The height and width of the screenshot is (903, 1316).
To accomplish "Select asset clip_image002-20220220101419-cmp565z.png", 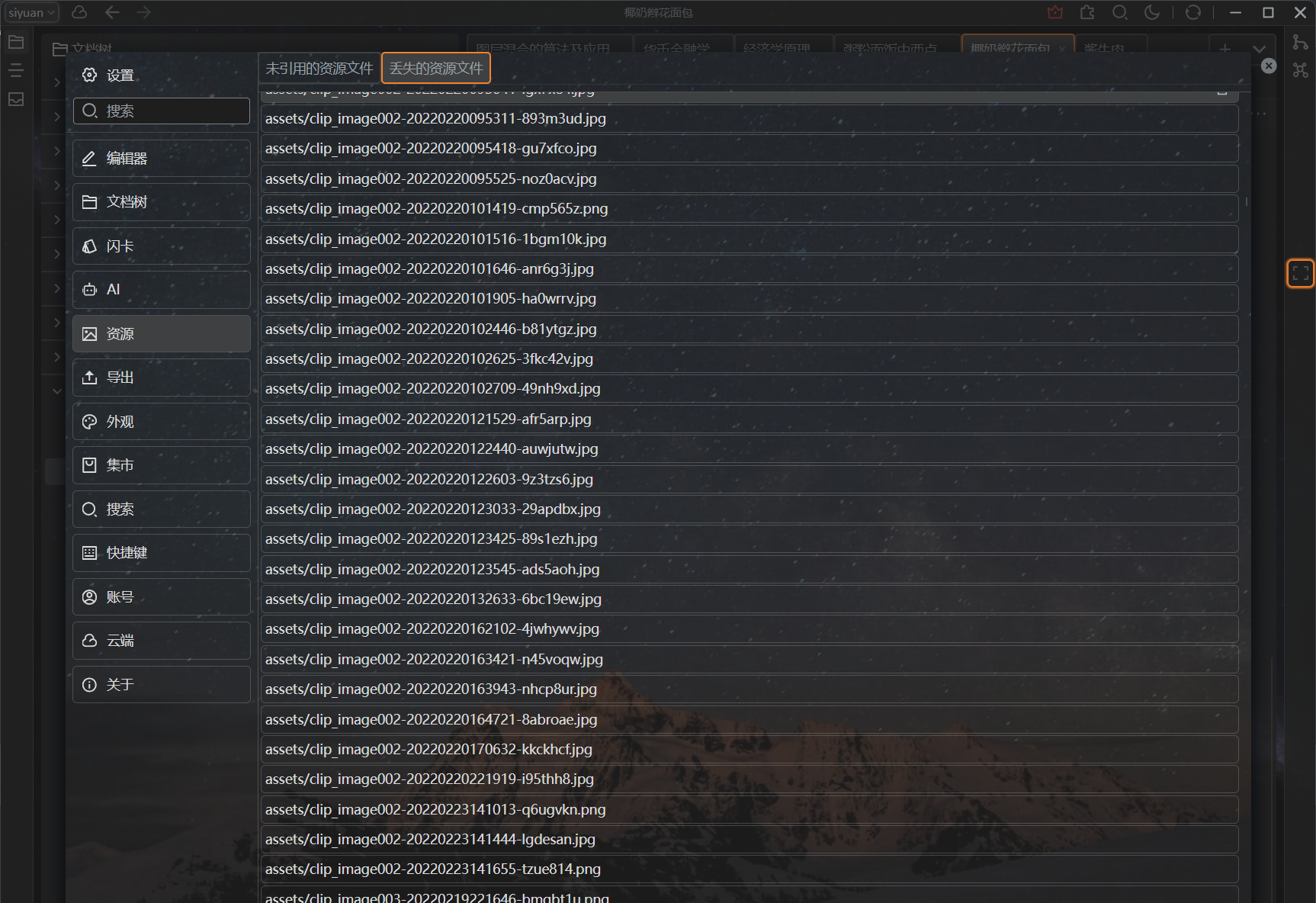I will pos(749,209).
